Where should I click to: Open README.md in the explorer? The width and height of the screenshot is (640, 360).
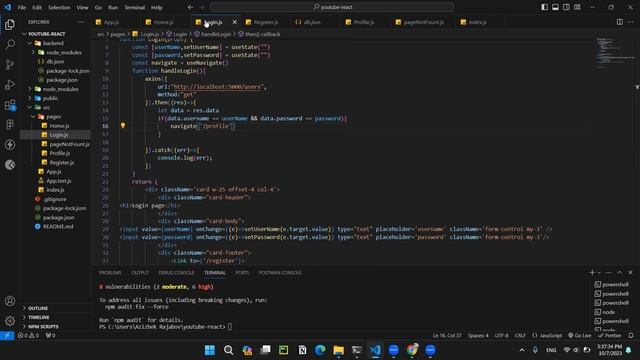(x=58, y=227)
